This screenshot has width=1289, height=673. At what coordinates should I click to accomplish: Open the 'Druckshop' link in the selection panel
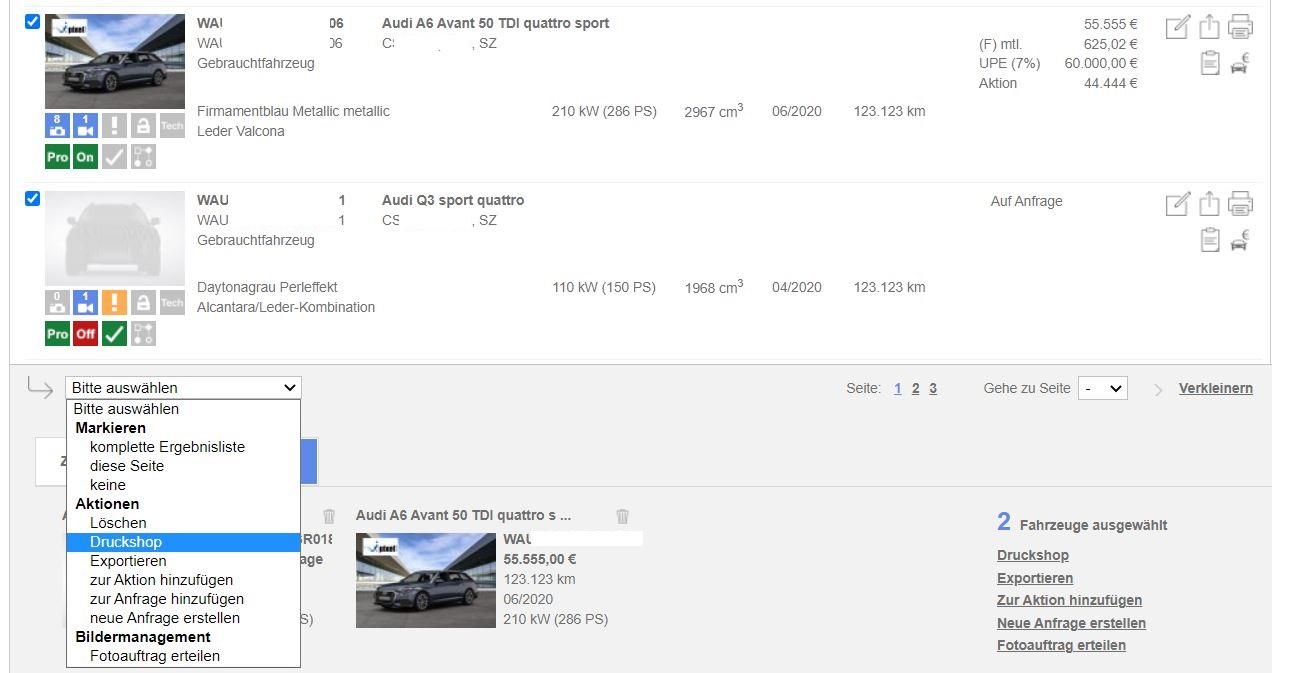(1033, 556)
